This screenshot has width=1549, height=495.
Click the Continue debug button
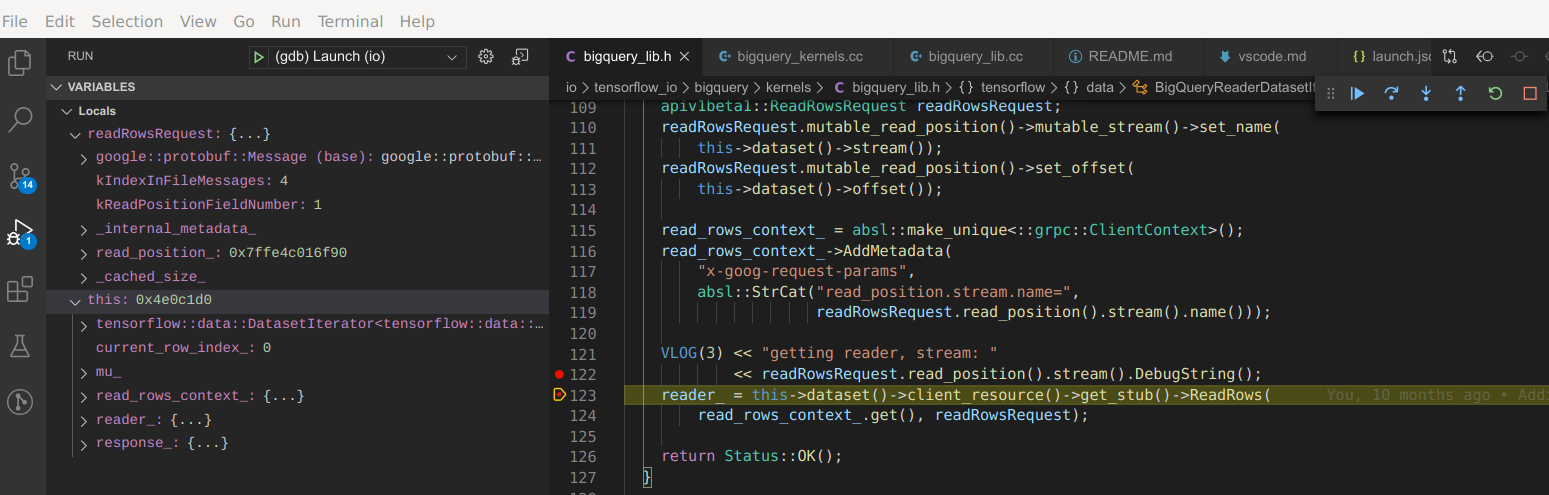tap(1357, 94)
